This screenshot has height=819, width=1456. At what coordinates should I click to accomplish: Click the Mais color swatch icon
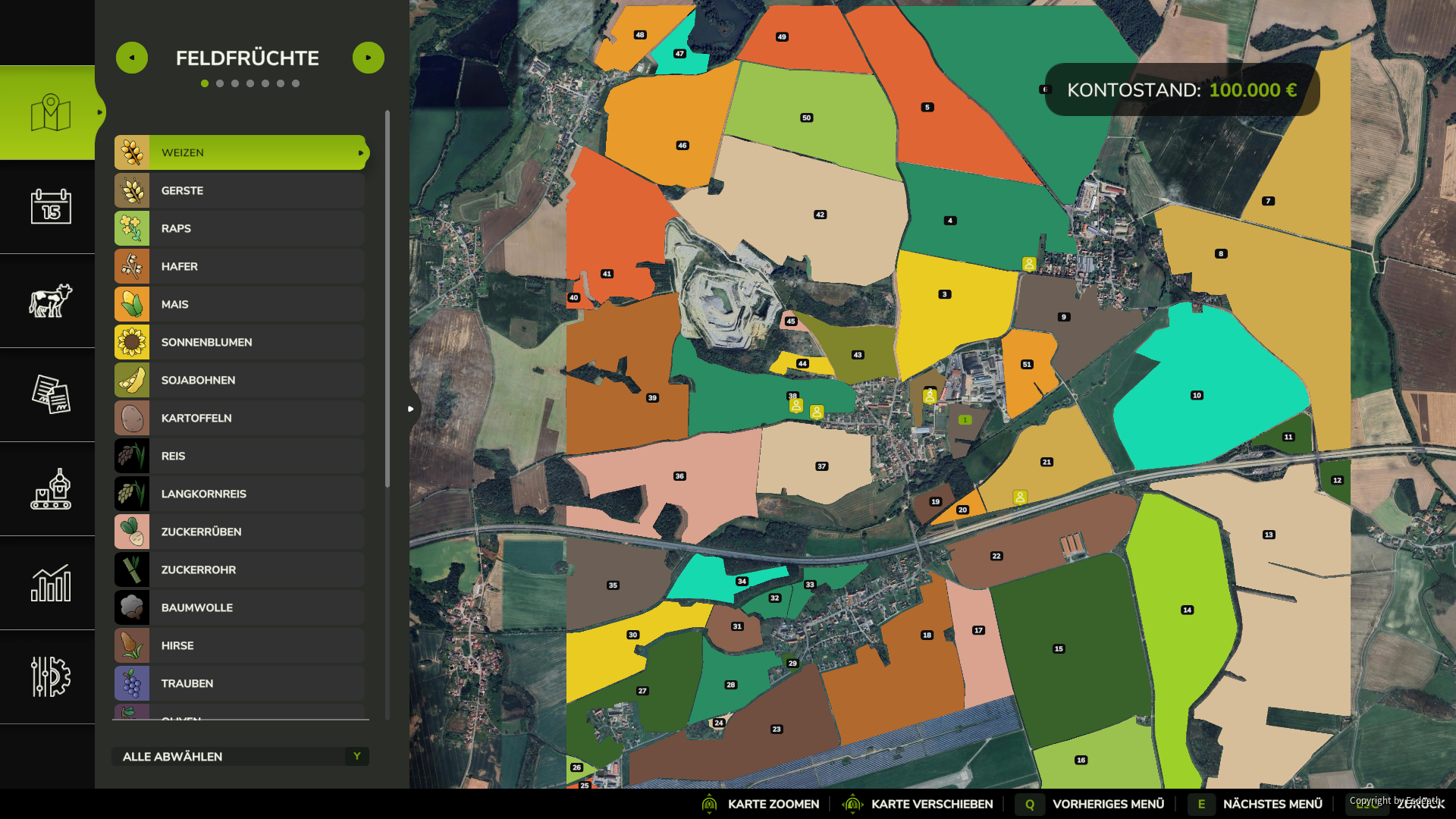pos(132,304)
